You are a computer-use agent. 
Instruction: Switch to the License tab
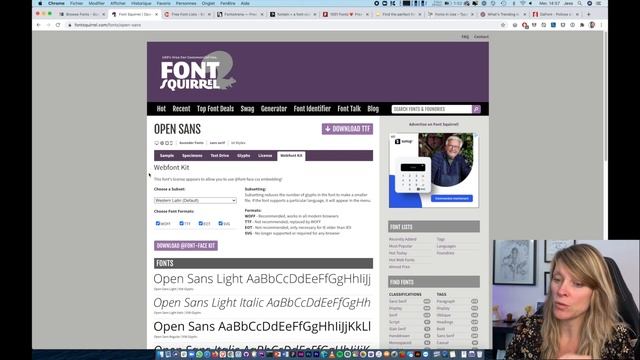tap(265, 156)
